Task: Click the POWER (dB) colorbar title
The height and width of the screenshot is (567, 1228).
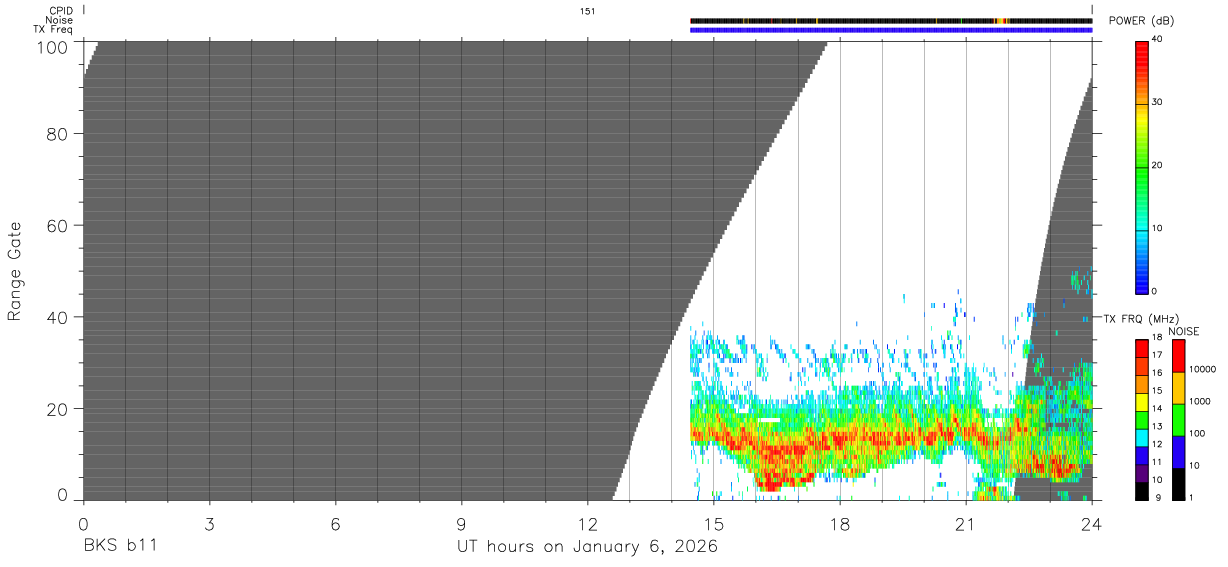Action: pyautogui.click(x=1141, y=21)
